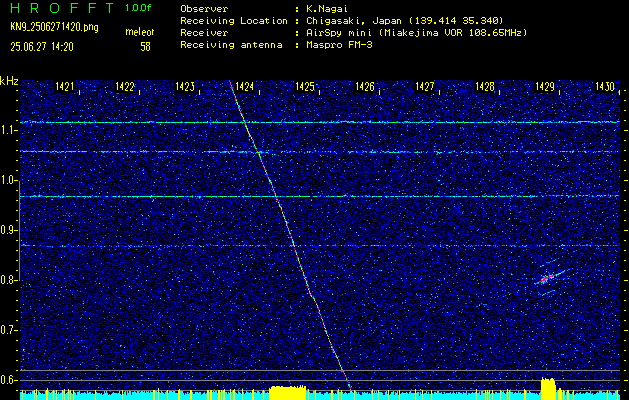The height and width of the screenshot is (400, 629).
Task: Click the 1429 time axis marker
Action: click(x=545, y=86)
